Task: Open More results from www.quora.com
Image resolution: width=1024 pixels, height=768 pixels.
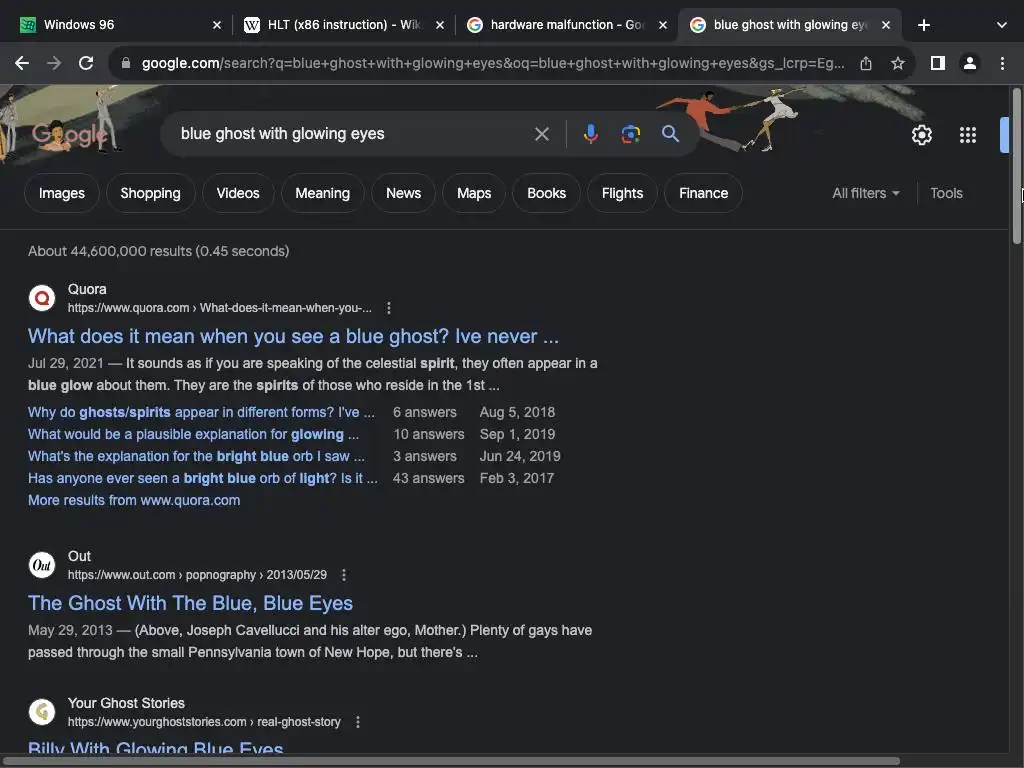Action: tap(134, 500)
